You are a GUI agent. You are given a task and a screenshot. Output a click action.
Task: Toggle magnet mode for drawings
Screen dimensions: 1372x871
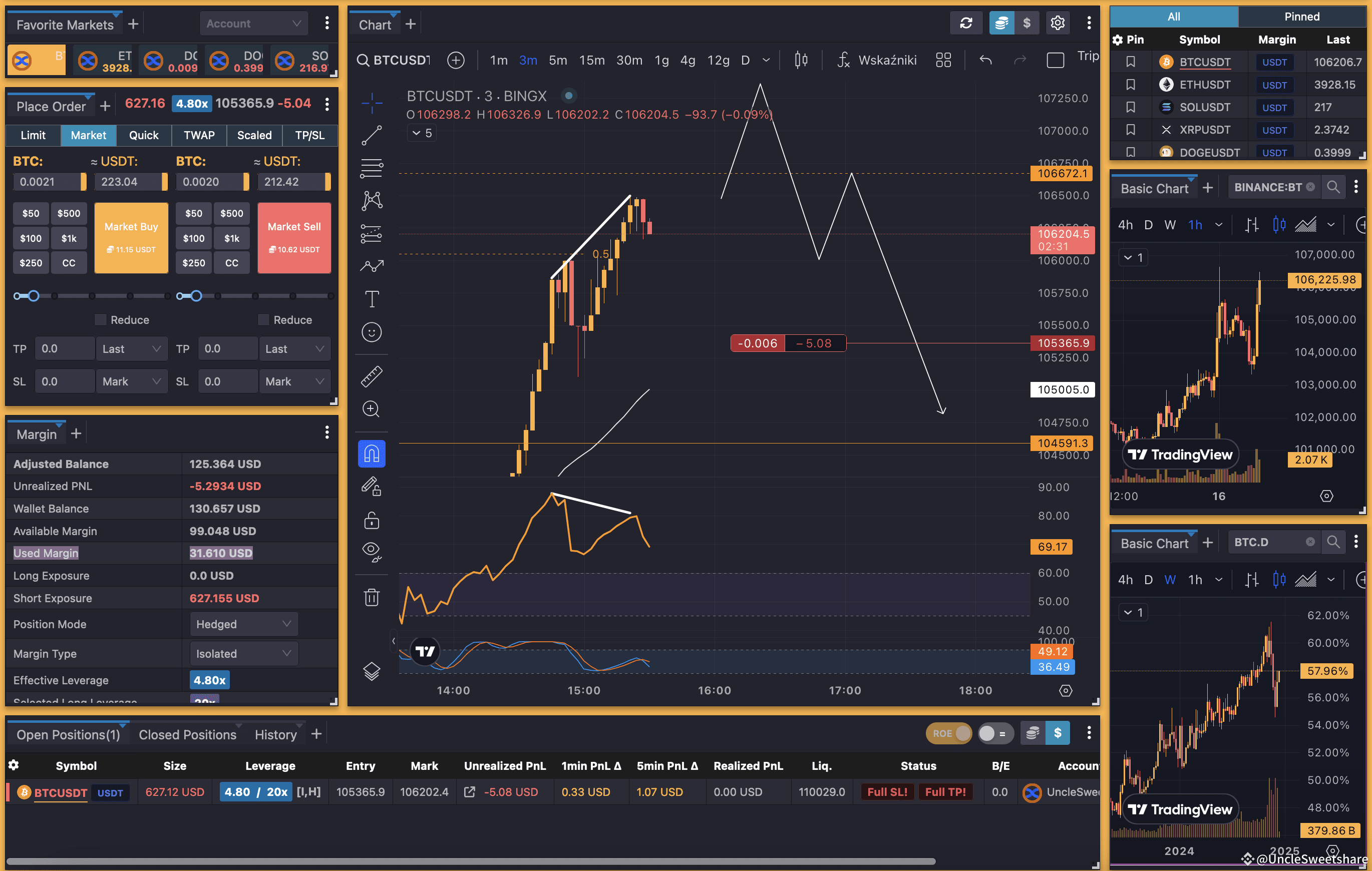click(x=372, y=454)
